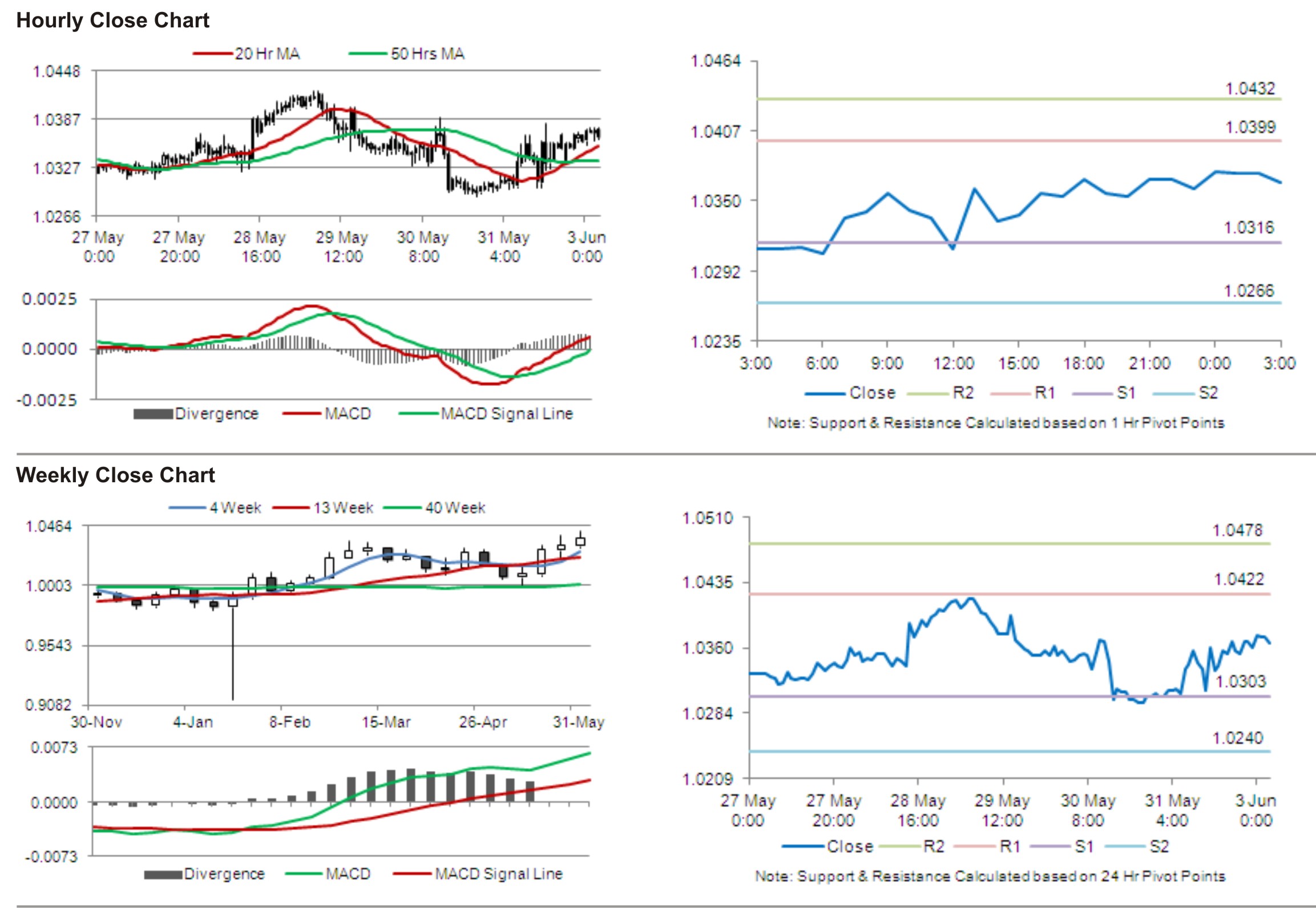The image size is (1316, 908).
Task: Click the R2 level value "1.0432"
Action: click(1250, 88)
